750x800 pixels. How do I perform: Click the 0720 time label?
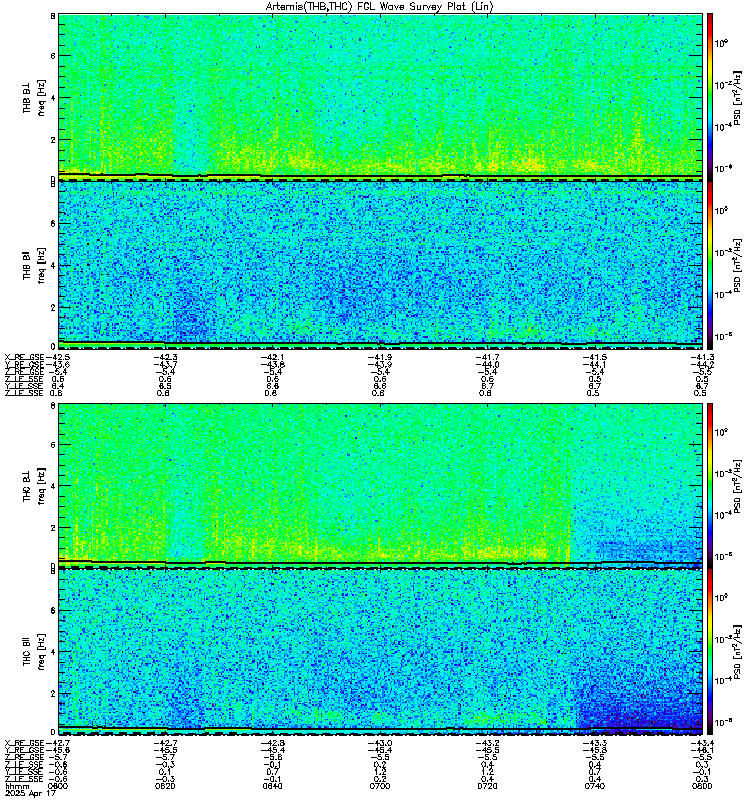click(487, 786)
